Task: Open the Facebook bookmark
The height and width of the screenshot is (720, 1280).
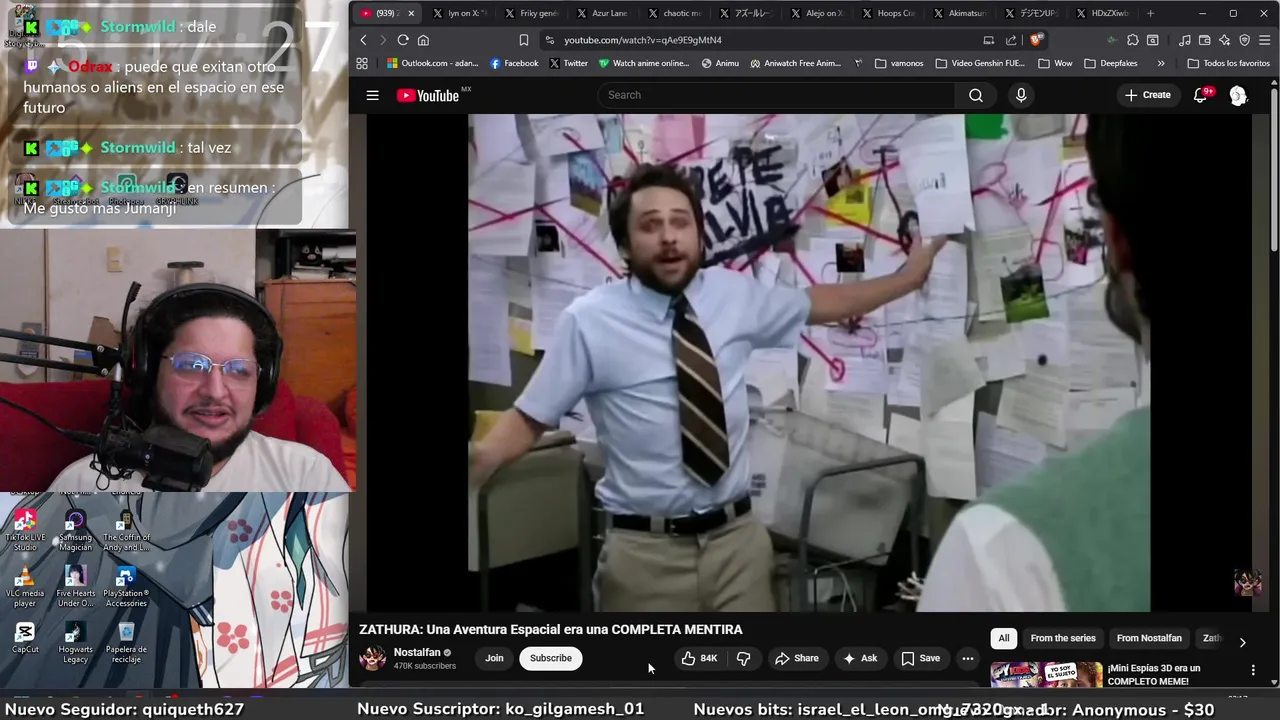Action: tap(514, 63)
